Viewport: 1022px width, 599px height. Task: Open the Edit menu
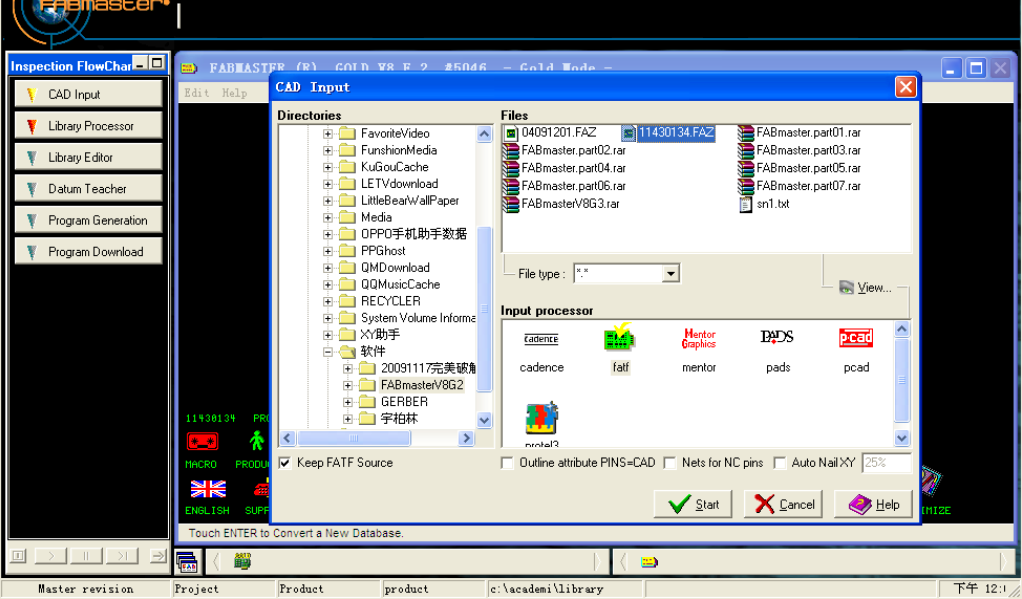[x=197, y=93]
